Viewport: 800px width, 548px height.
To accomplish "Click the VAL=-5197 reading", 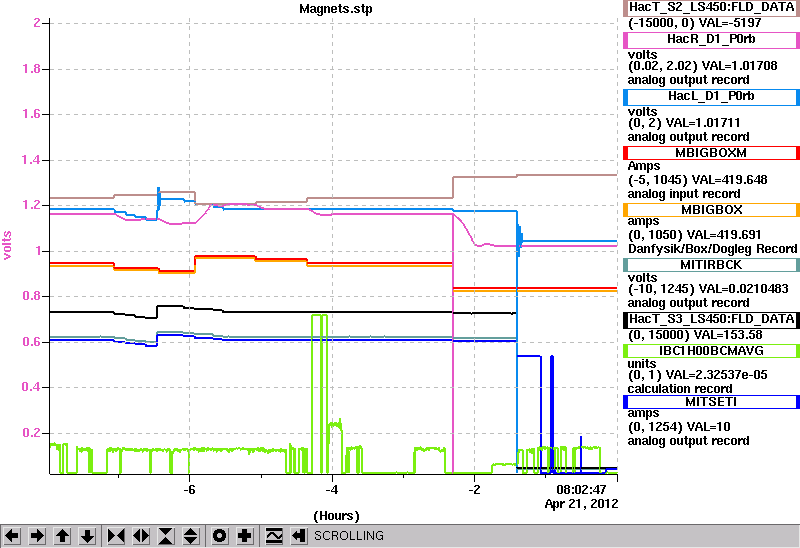I will (730, 23).
